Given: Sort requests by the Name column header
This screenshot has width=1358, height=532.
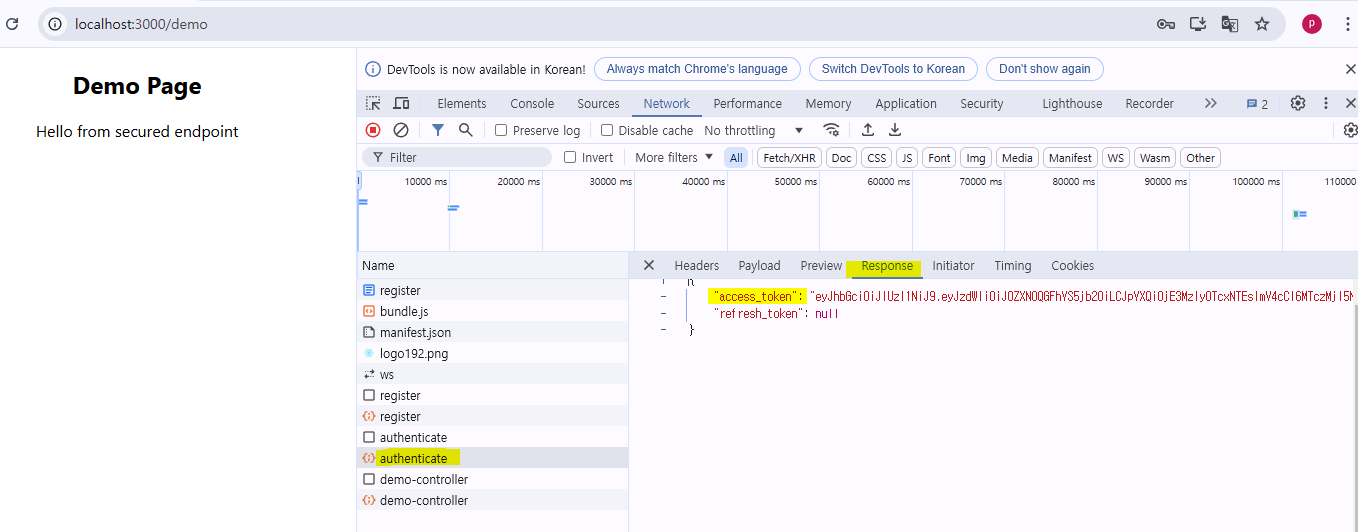Looking at the screenshot, I should pos(493,265).
